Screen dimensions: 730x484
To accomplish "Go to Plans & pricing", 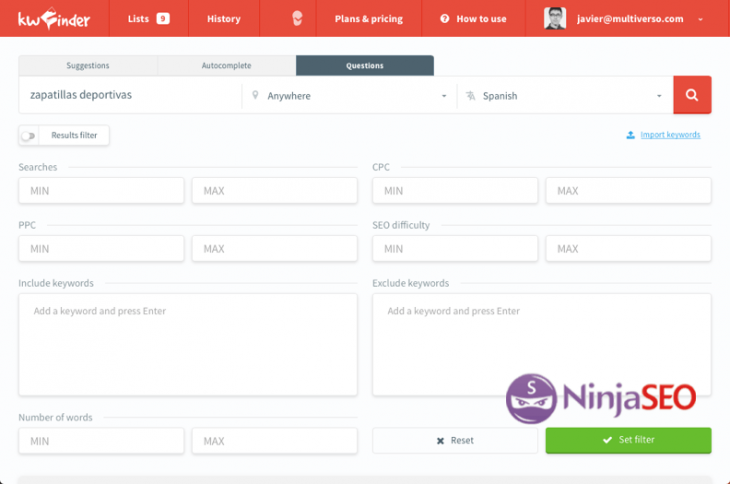I will coord(369,19).
